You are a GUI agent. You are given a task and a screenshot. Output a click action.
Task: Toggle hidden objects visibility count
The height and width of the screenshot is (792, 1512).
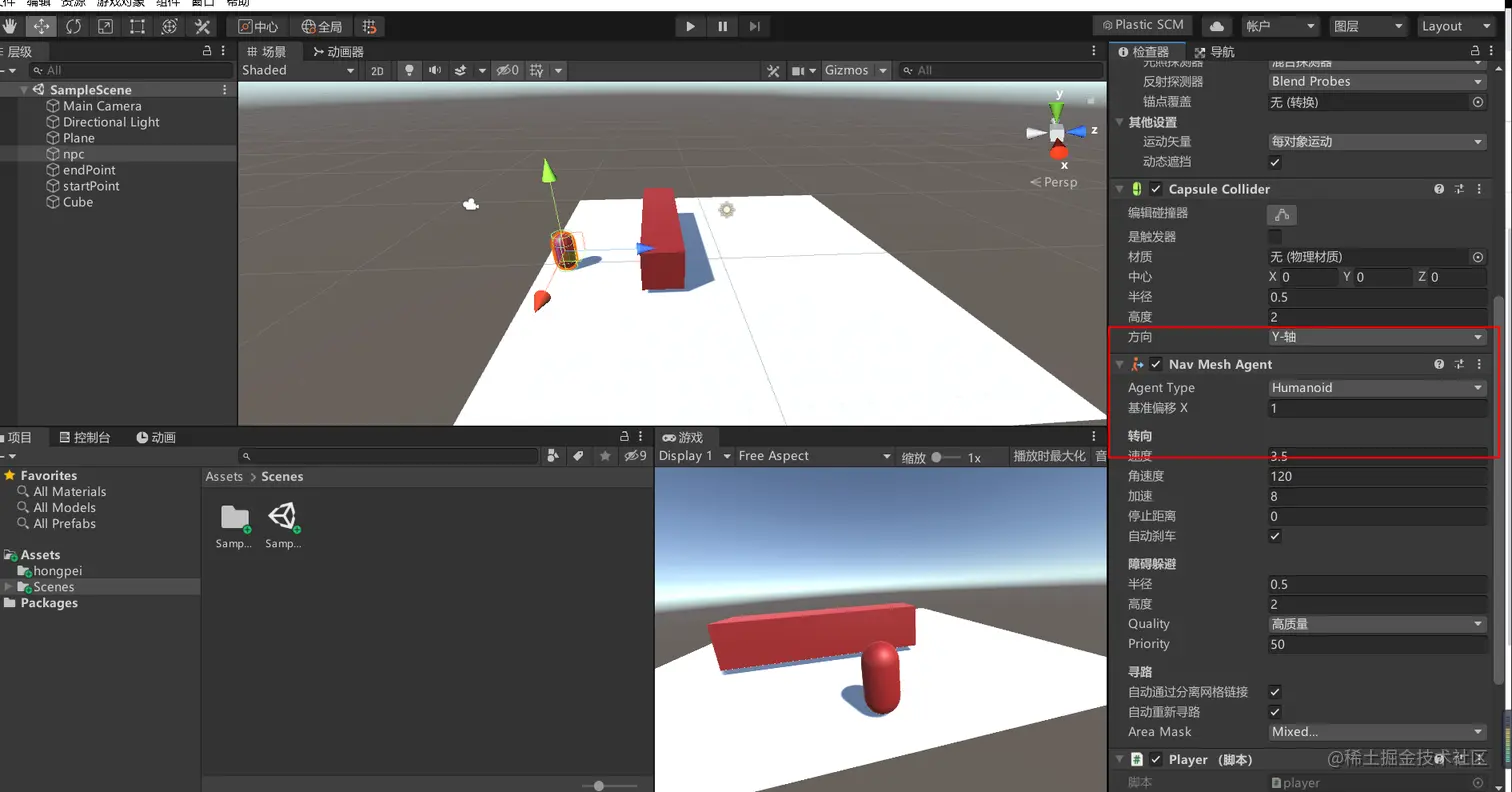point(509,70)
